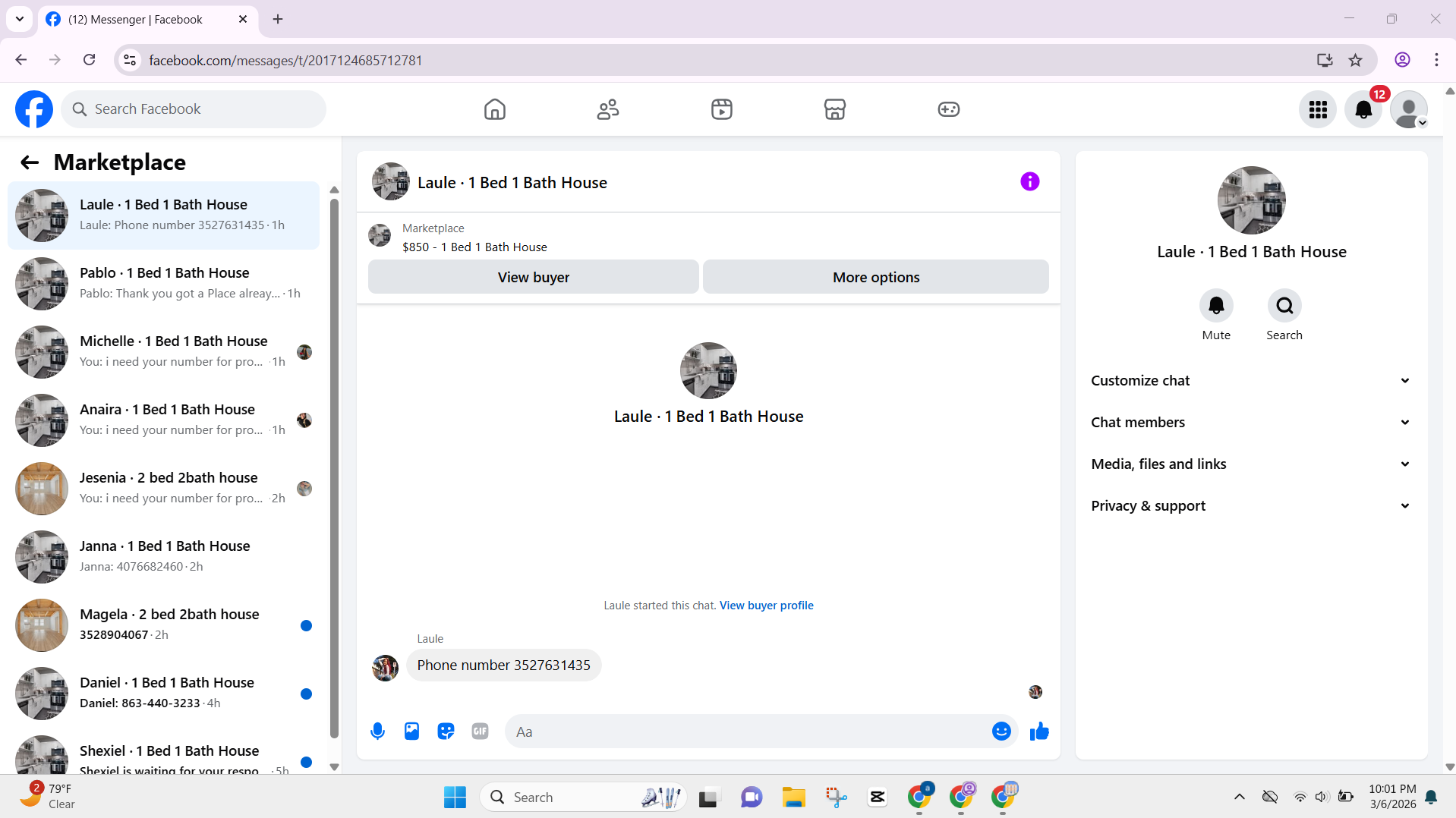Open the account profile avatar menu

(1409, 110)
